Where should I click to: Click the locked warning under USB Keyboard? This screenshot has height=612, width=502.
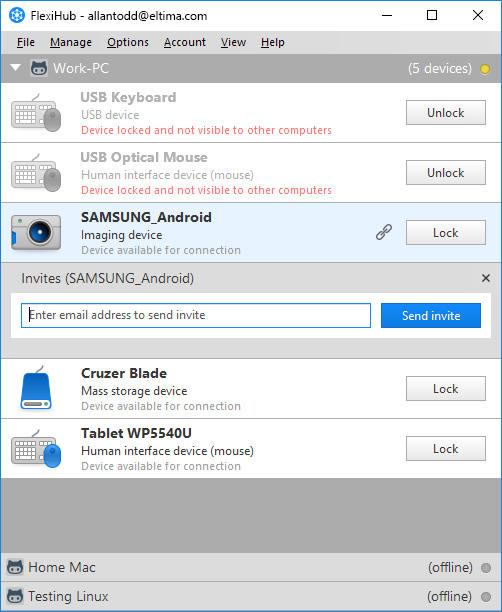click(206, 130)
